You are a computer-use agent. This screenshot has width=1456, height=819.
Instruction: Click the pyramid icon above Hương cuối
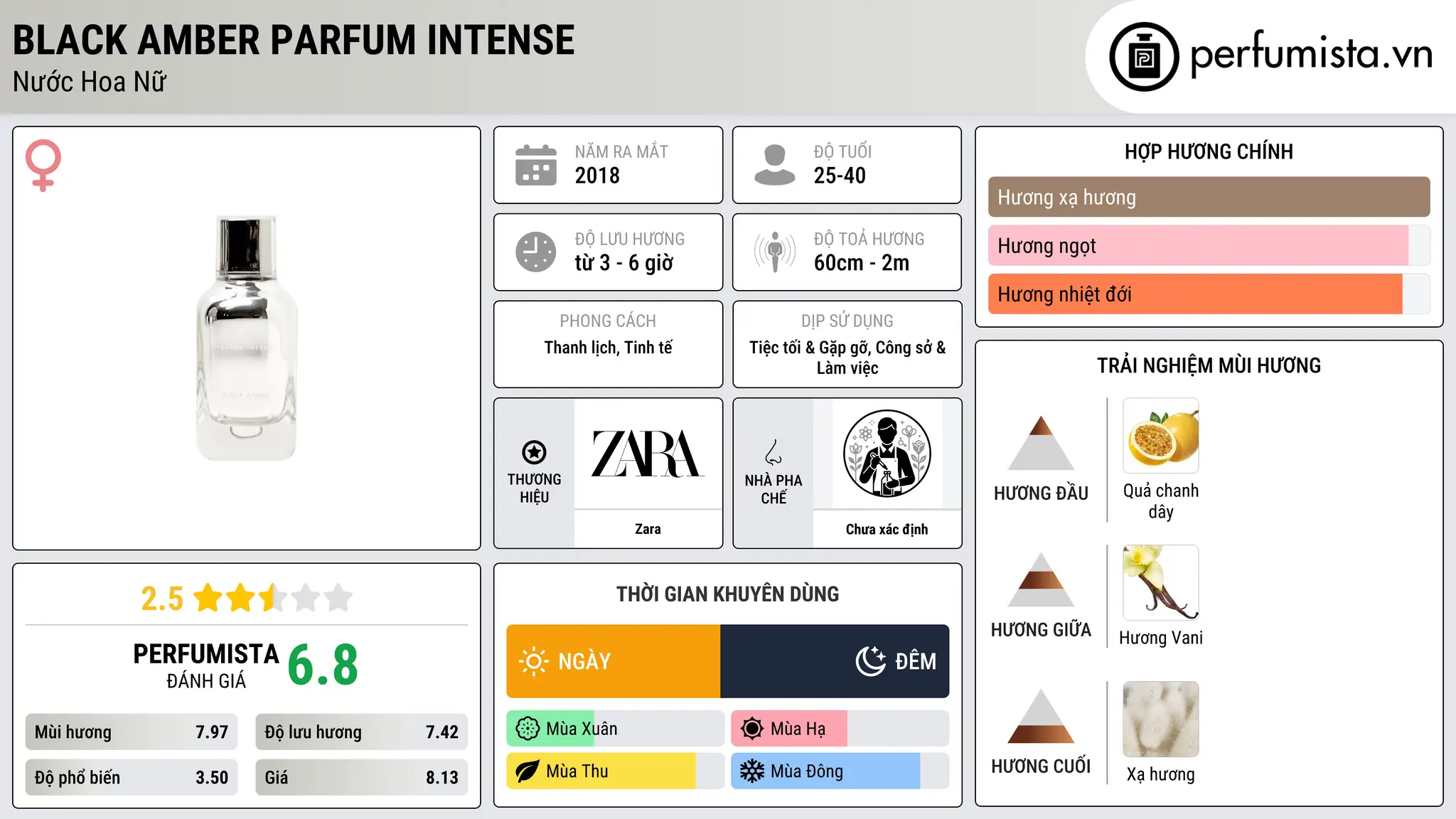coord(1041,716)
